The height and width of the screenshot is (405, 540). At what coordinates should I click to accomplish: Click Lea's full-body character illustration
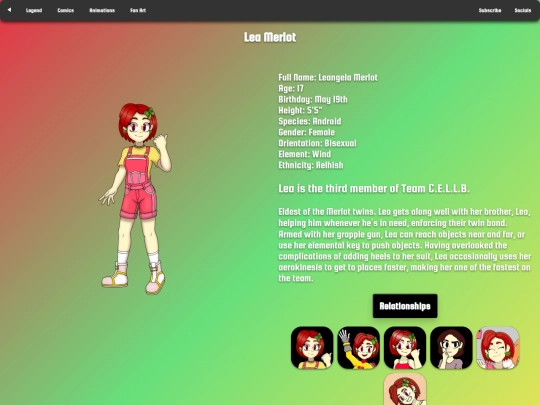tap(135, 199)
